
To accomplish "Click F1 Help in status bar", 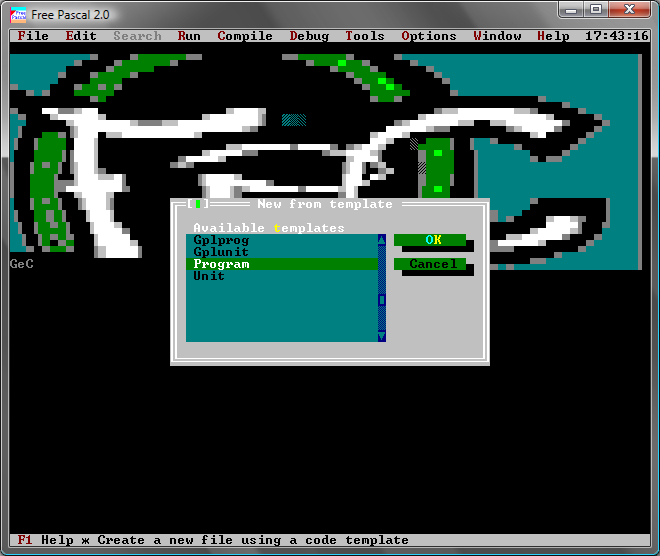I will point(45,540).
